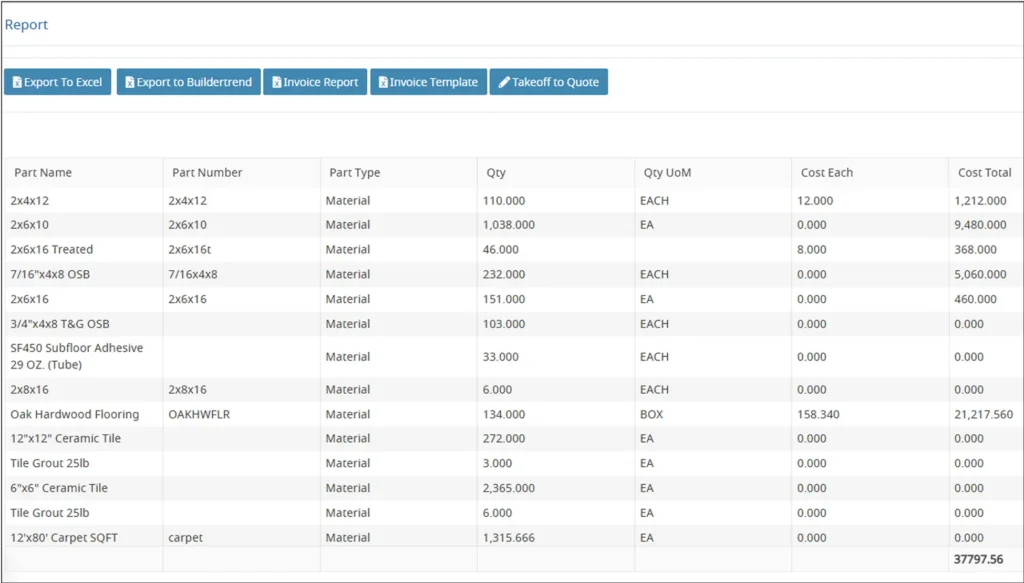Click quantity 46.000
This screenshot has width=1024, height=583.
tap(501, 250)
